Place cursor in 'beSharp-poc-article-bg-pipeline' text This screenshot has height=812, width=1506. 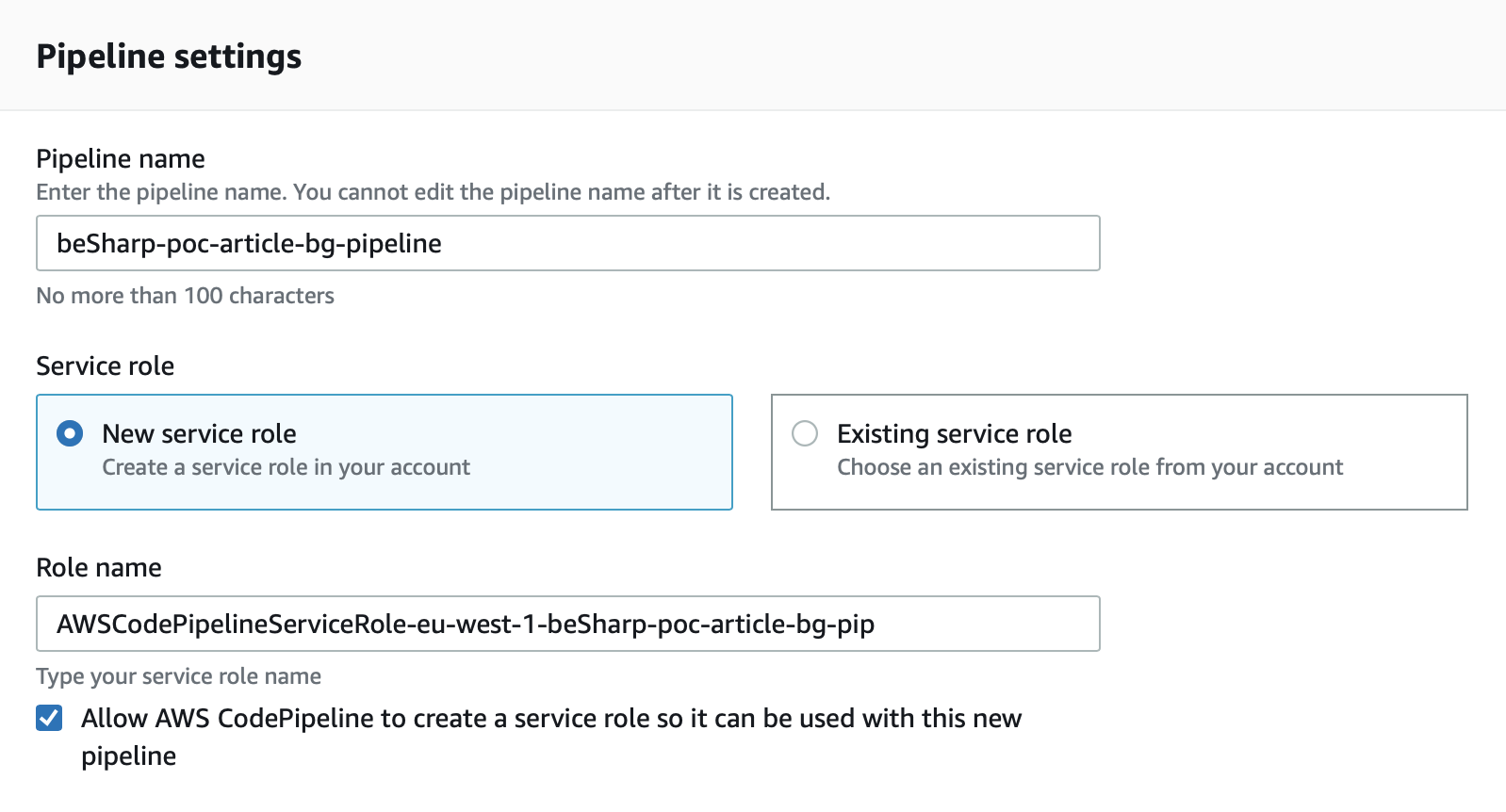[x=249, y=243]
